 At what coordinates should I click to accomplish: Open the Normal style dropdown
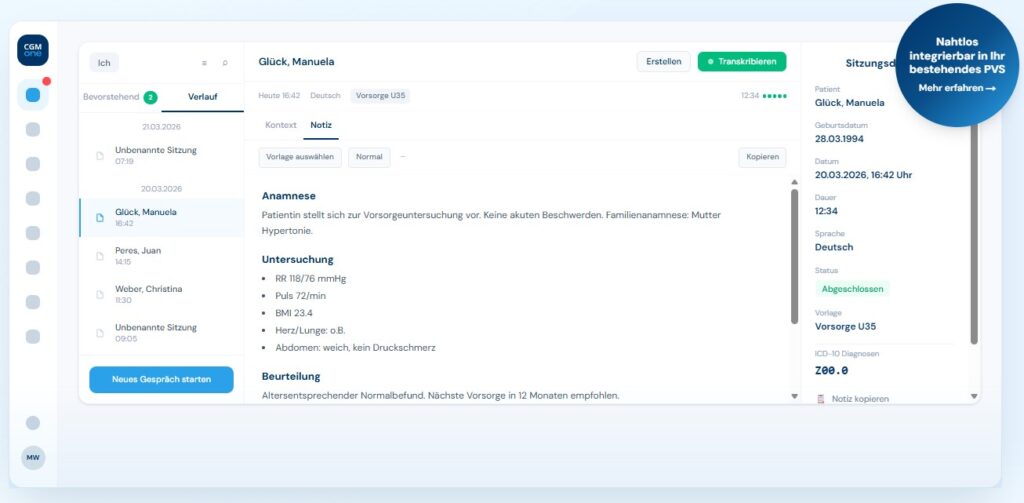[368, 157]
